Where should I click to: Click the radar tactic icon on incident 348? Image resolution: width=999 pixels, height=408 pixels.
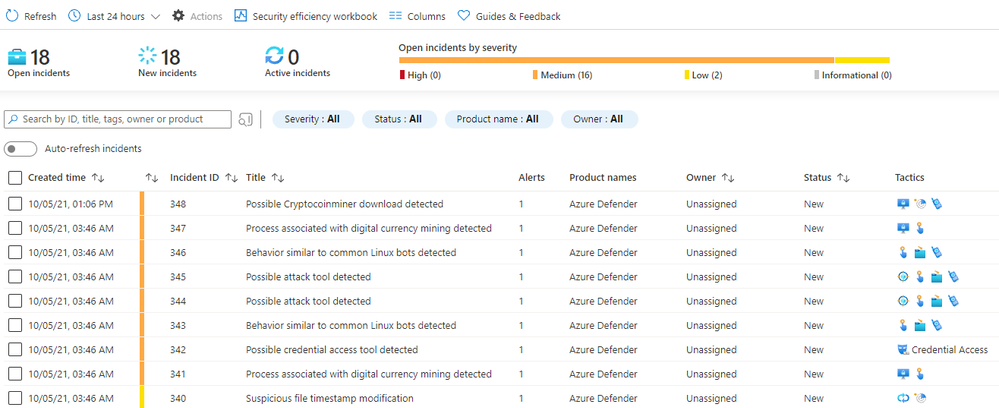919,204
